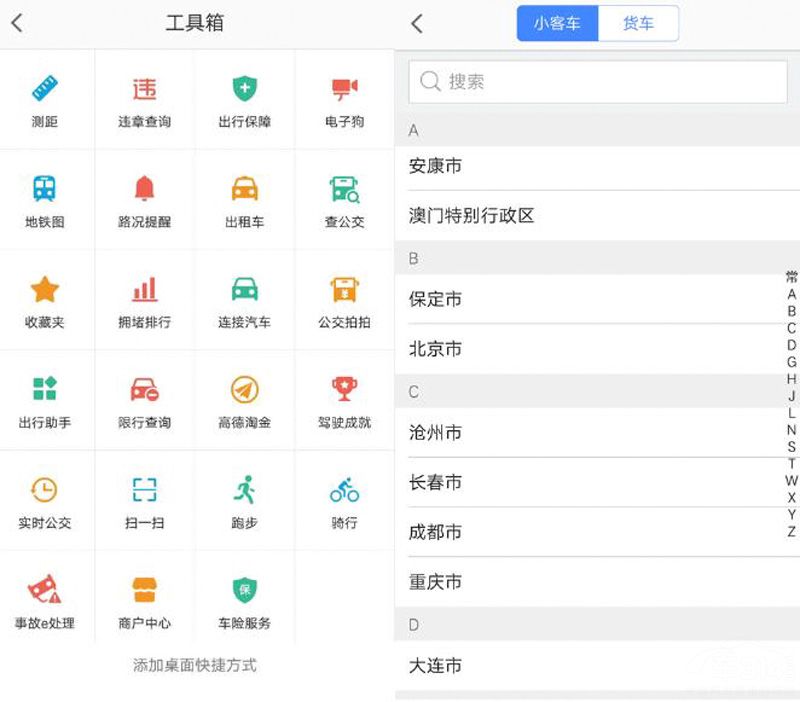This screenshot has width=800, height=702.
Task: Tap 添加桌面快捷方式 link
Action: click(194, 665)
